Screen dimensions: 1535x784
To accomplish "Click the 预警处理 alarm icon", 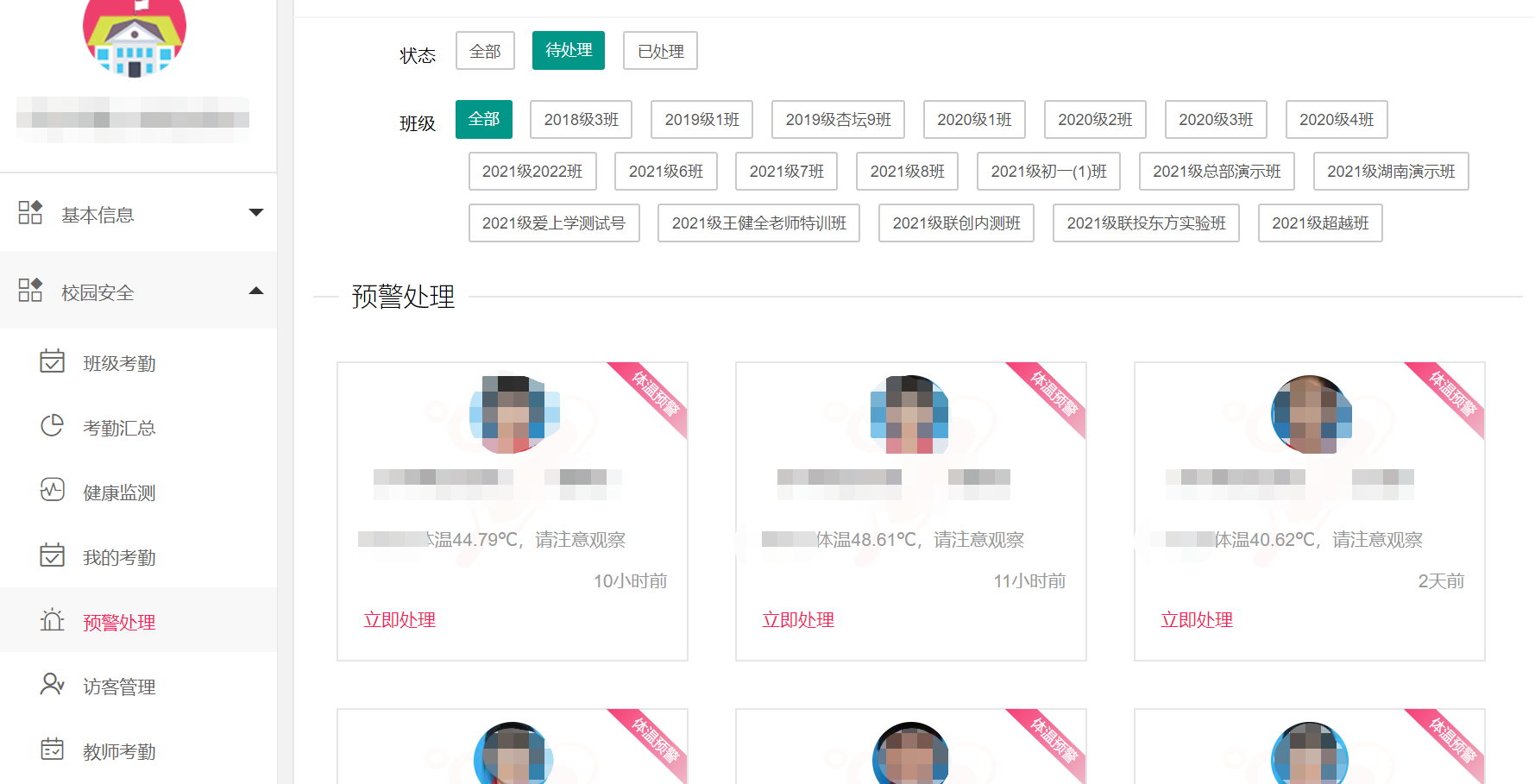I will pyautogui.click(x=52, y=620).
